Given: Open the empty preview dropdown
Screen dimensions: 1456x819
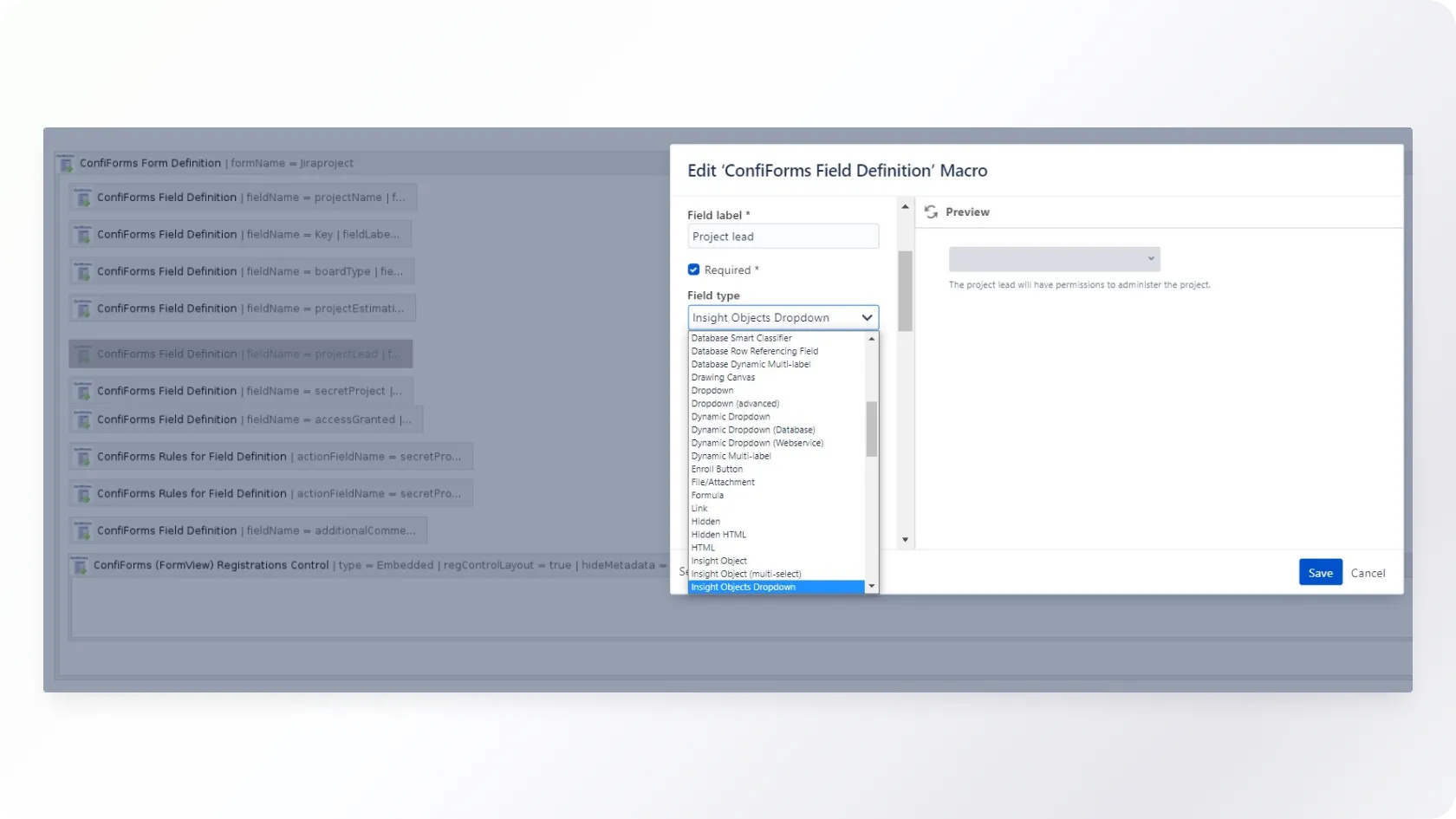Looking at the screenshot, I should (x=1054, y=259).
